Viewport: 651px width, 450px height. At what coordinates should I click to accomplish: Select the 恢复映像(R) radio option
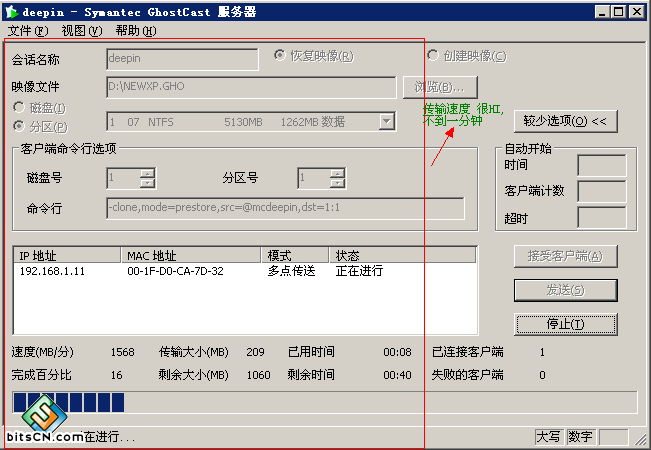click(x=313, y=56)
